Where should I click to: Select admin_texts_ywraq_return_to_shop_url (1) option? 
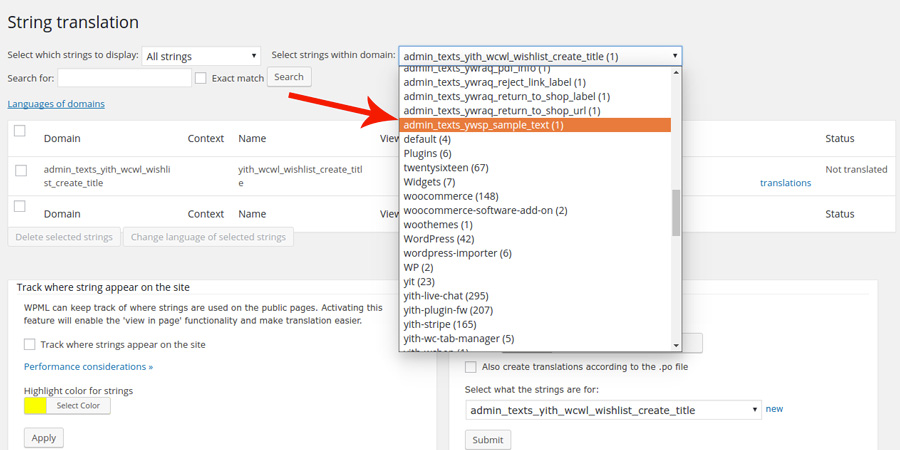(x=535, y=111)
